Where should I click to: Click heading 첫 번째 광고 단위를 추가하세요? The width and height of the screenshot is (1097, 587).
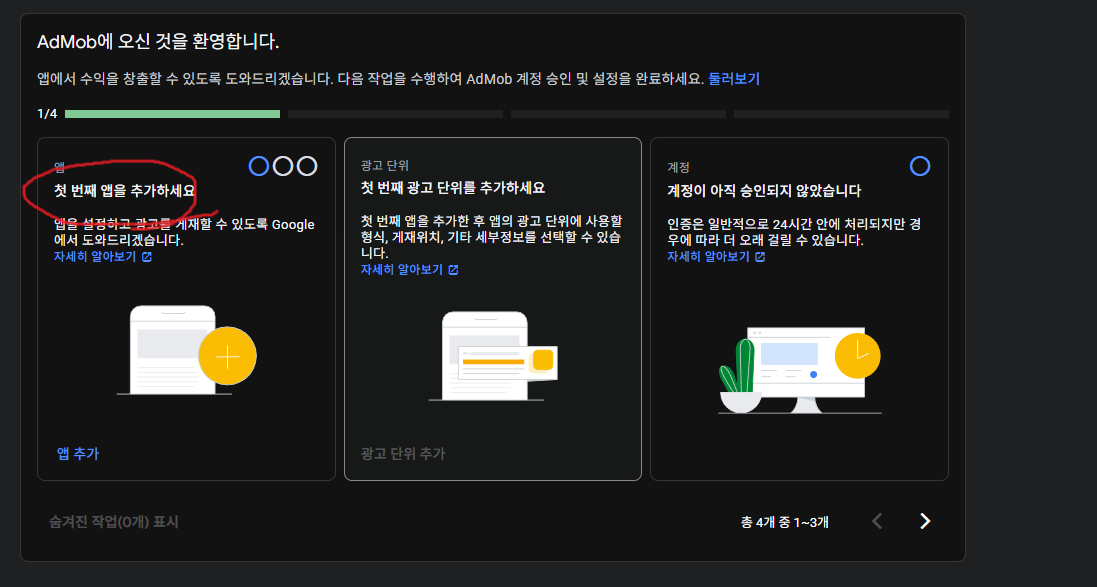(453, 188)
